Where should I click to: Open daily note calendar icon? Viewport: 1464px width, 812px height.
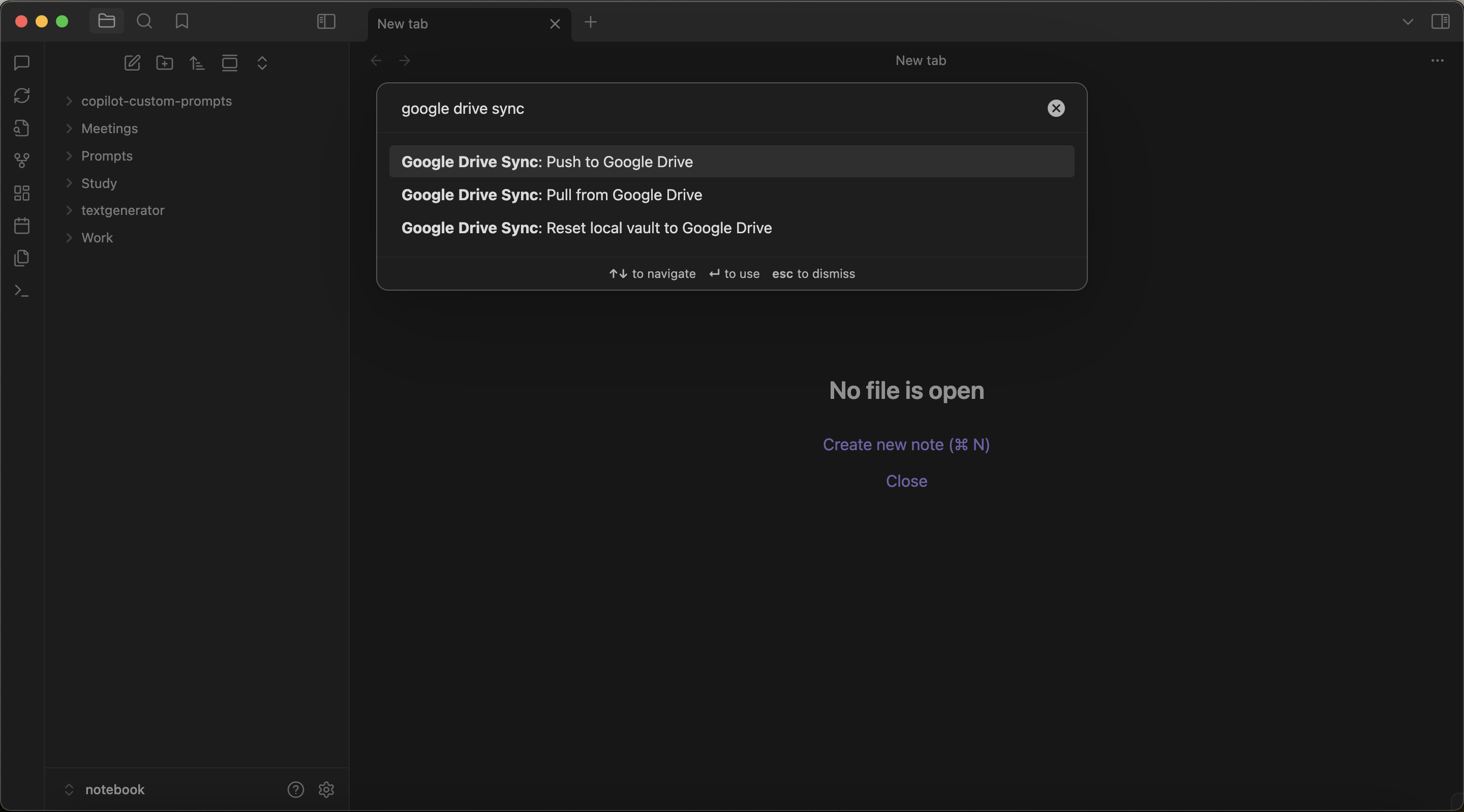(x=21, y=226)
